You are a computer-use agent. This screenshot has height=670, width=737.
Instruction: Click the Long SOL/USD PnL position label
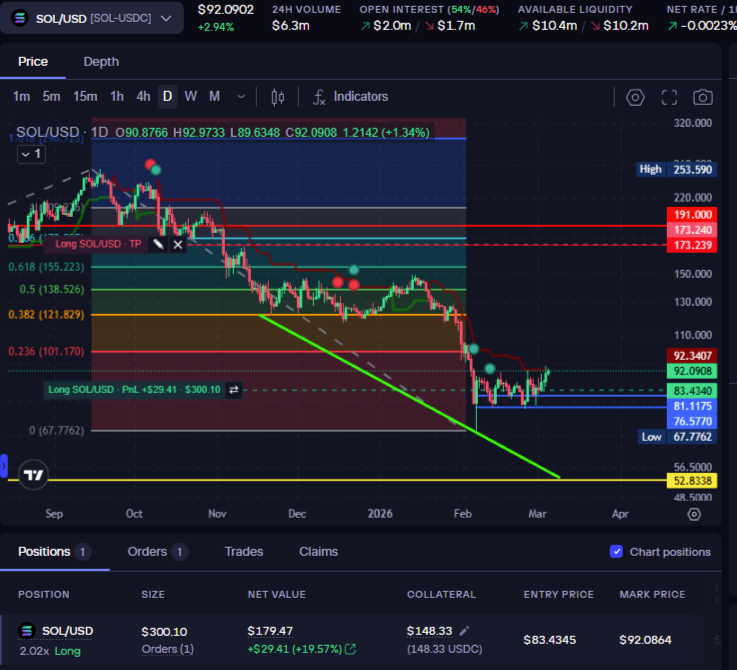click(x=134, y=390)
